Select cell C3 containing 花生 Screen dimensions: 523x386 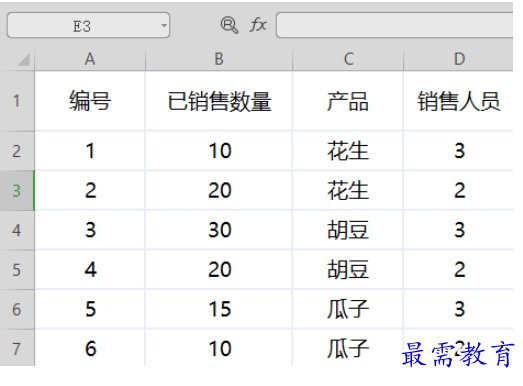(348, 190)
